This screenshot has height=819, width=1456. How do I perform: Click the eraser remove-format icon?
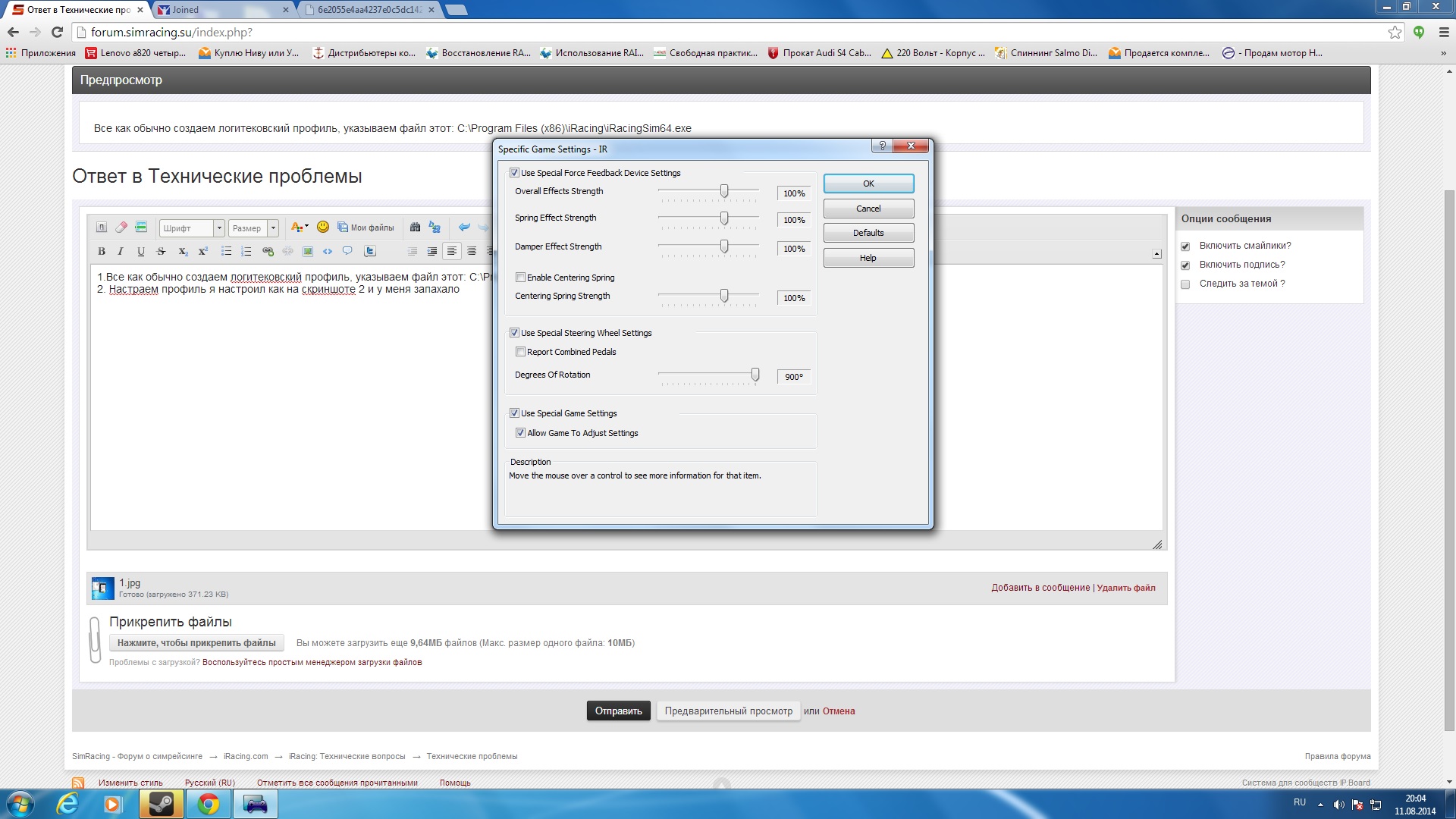pyautogui.click(x=121, y=227)
